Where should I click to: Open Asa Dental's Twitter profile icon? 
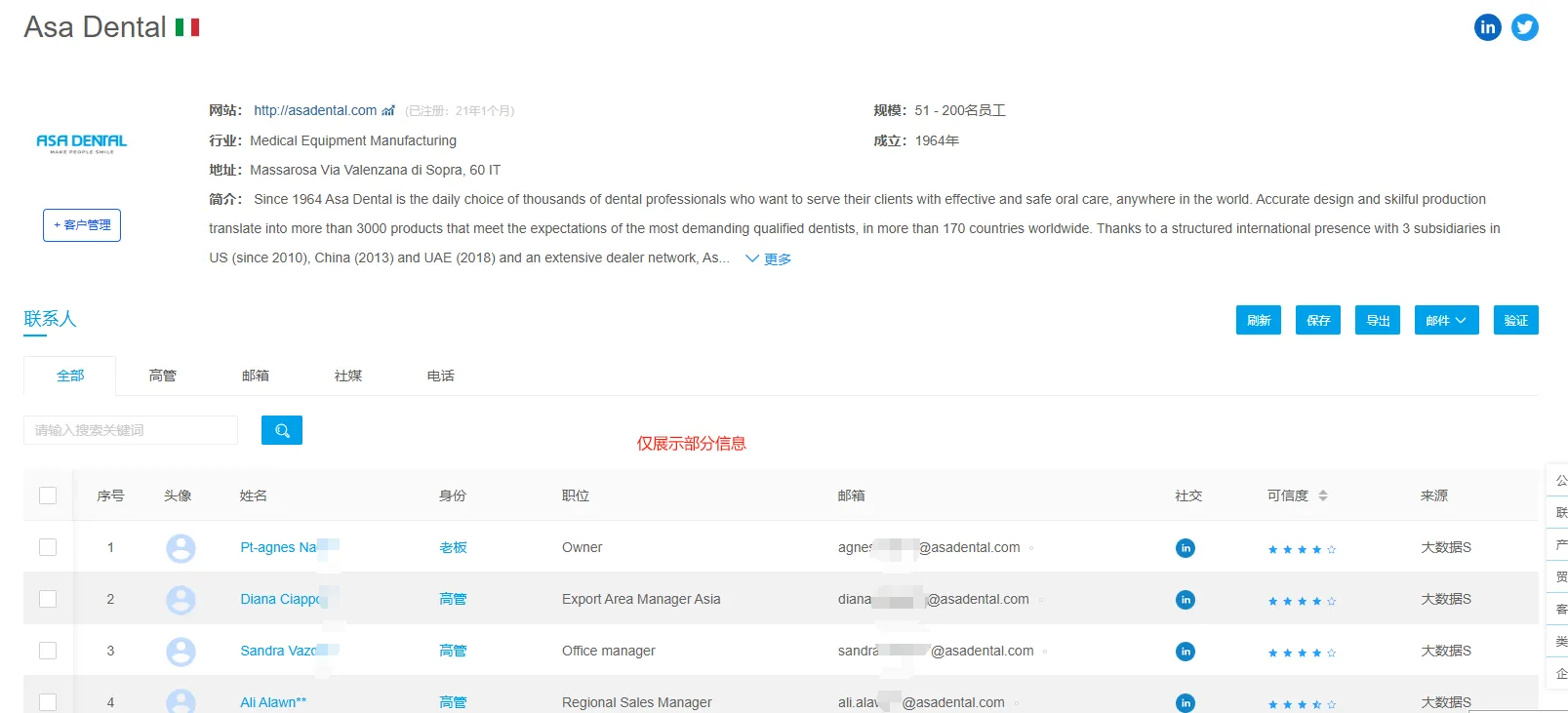tap(1525, 27)
